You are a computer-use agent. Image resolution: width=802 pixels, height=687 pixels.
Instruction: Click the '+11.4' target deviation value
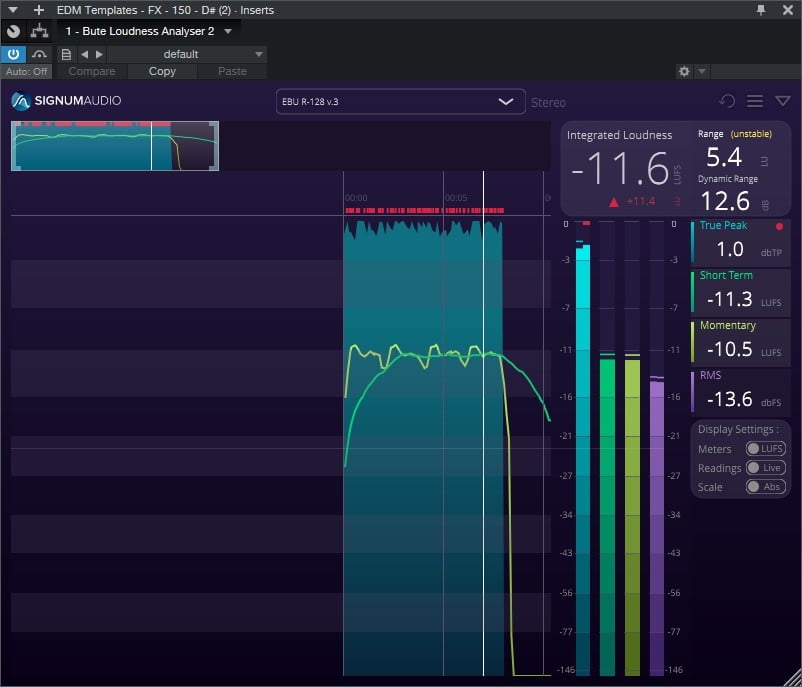pyautogui.click(x=641, y=202)
